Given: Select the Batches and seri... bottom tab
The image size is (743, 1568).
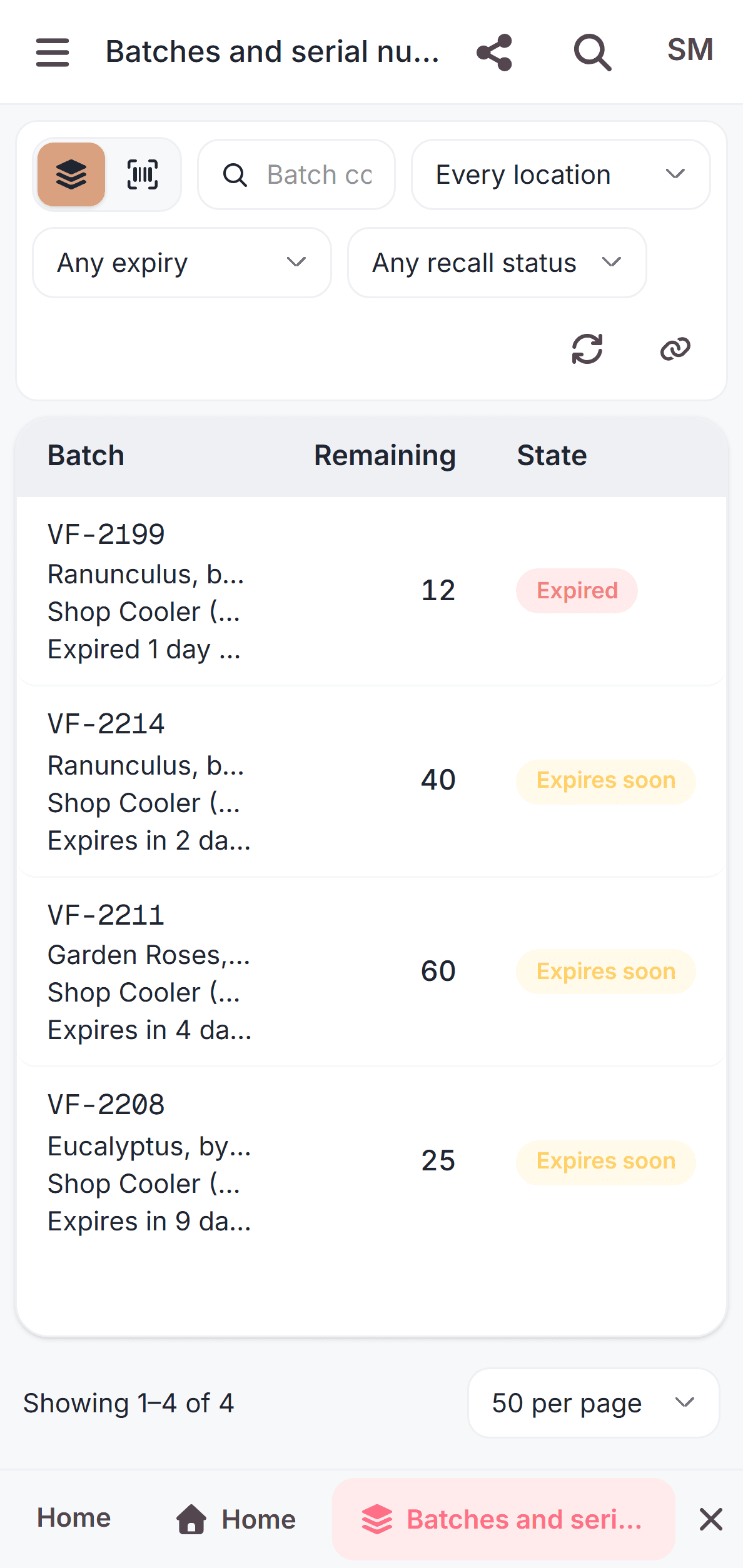Looking at the screenshot, I should click(x=504, y=1519).
